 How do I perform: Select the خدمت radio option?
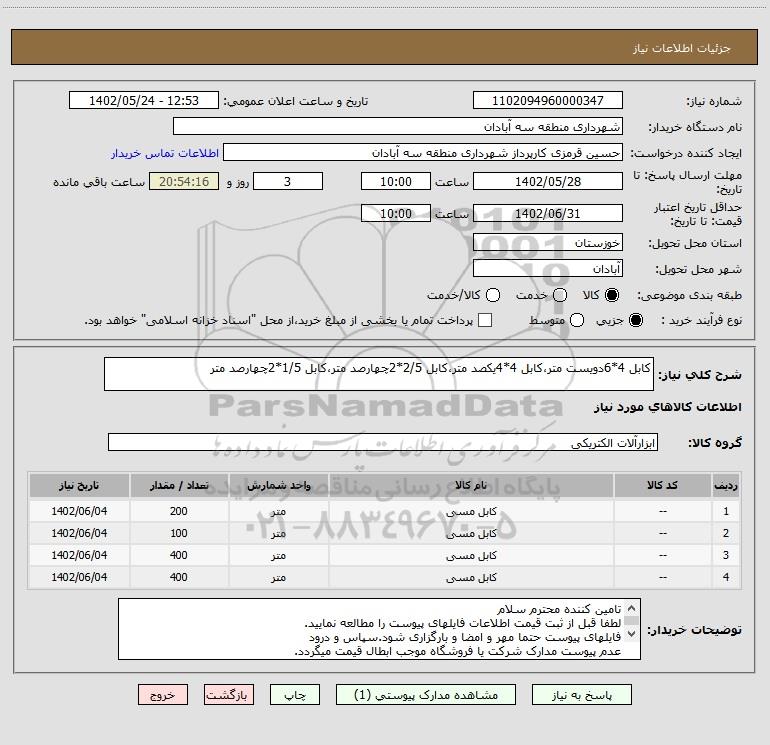click(x=560, y=295)
